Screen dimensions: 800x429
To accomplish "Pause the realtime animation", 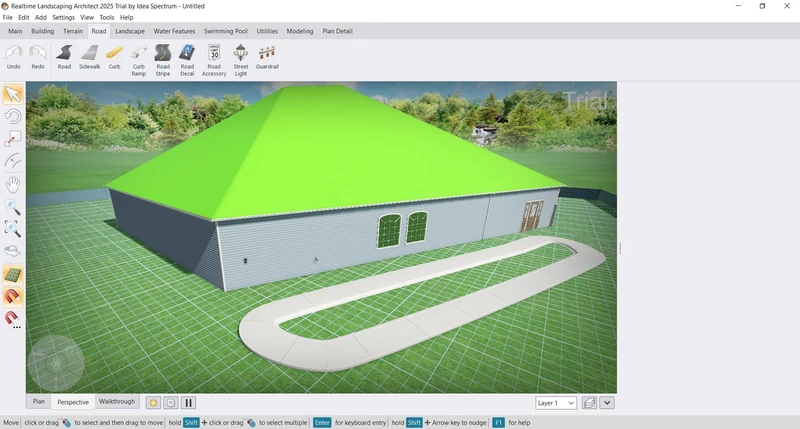I will (188, 403).
